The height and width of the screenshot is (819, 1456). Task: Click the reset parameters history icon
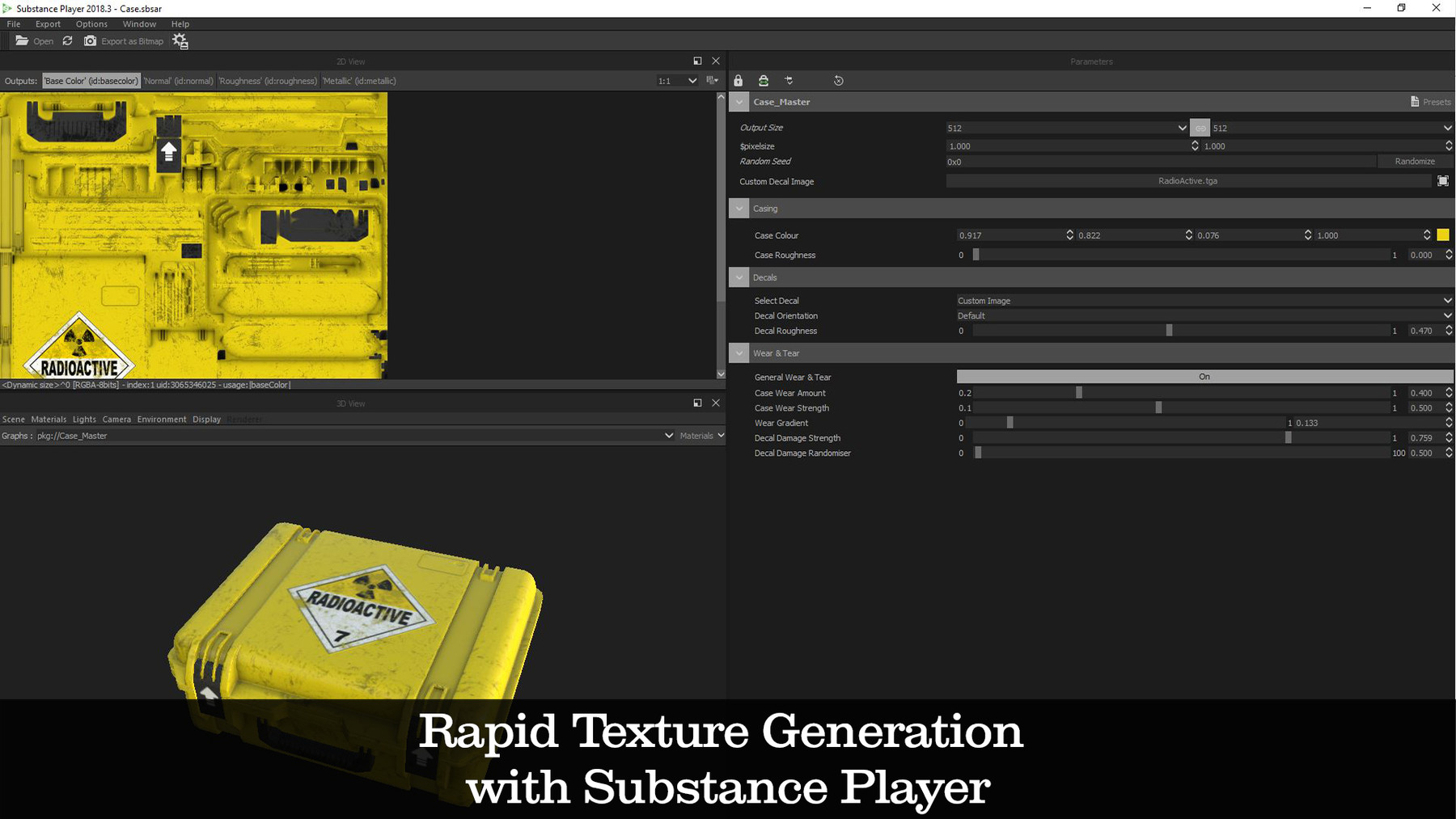tap(839, 80)
